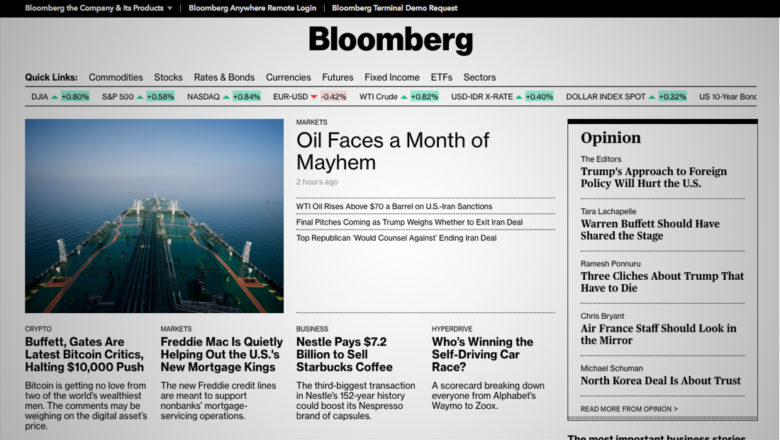The width and height of the screenshot is (780, 440).
Task: Click the USD-IDR +0.40% value
Action: (x=539, y=96)
